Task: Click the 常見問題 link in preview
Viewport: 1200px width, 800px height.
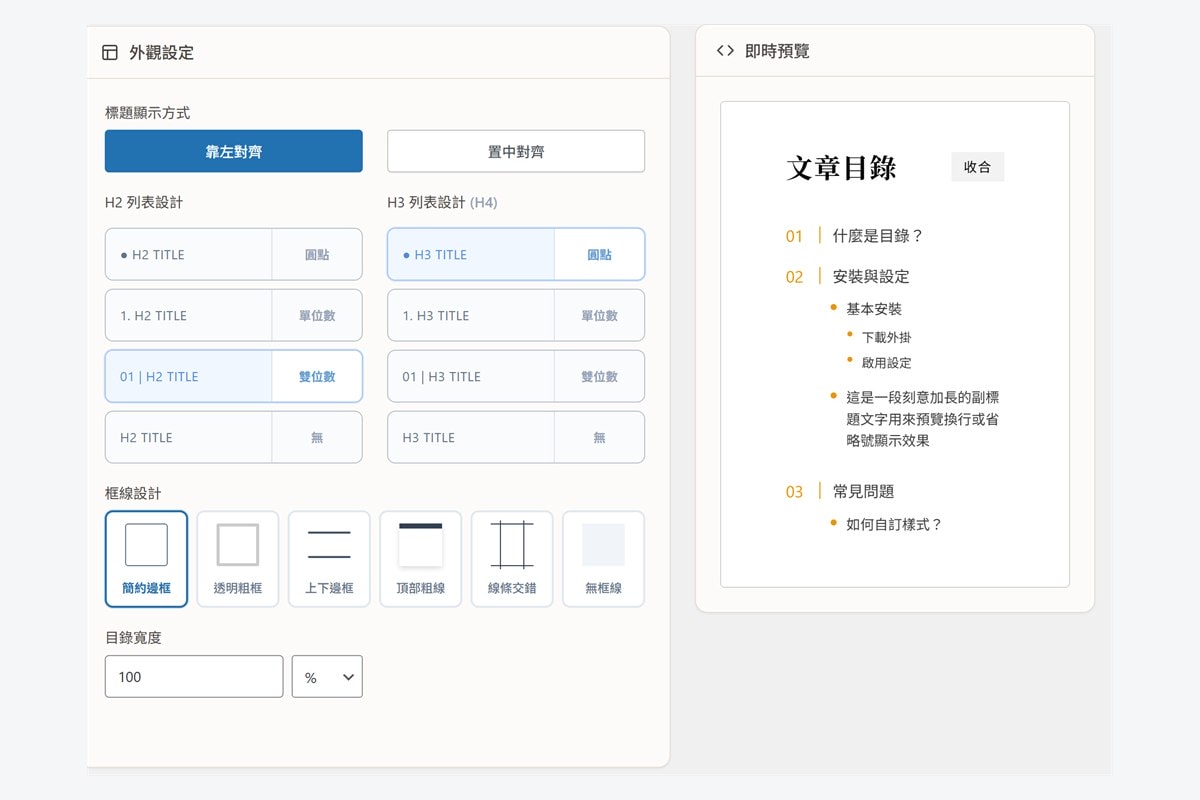Action: coord(863,491)
